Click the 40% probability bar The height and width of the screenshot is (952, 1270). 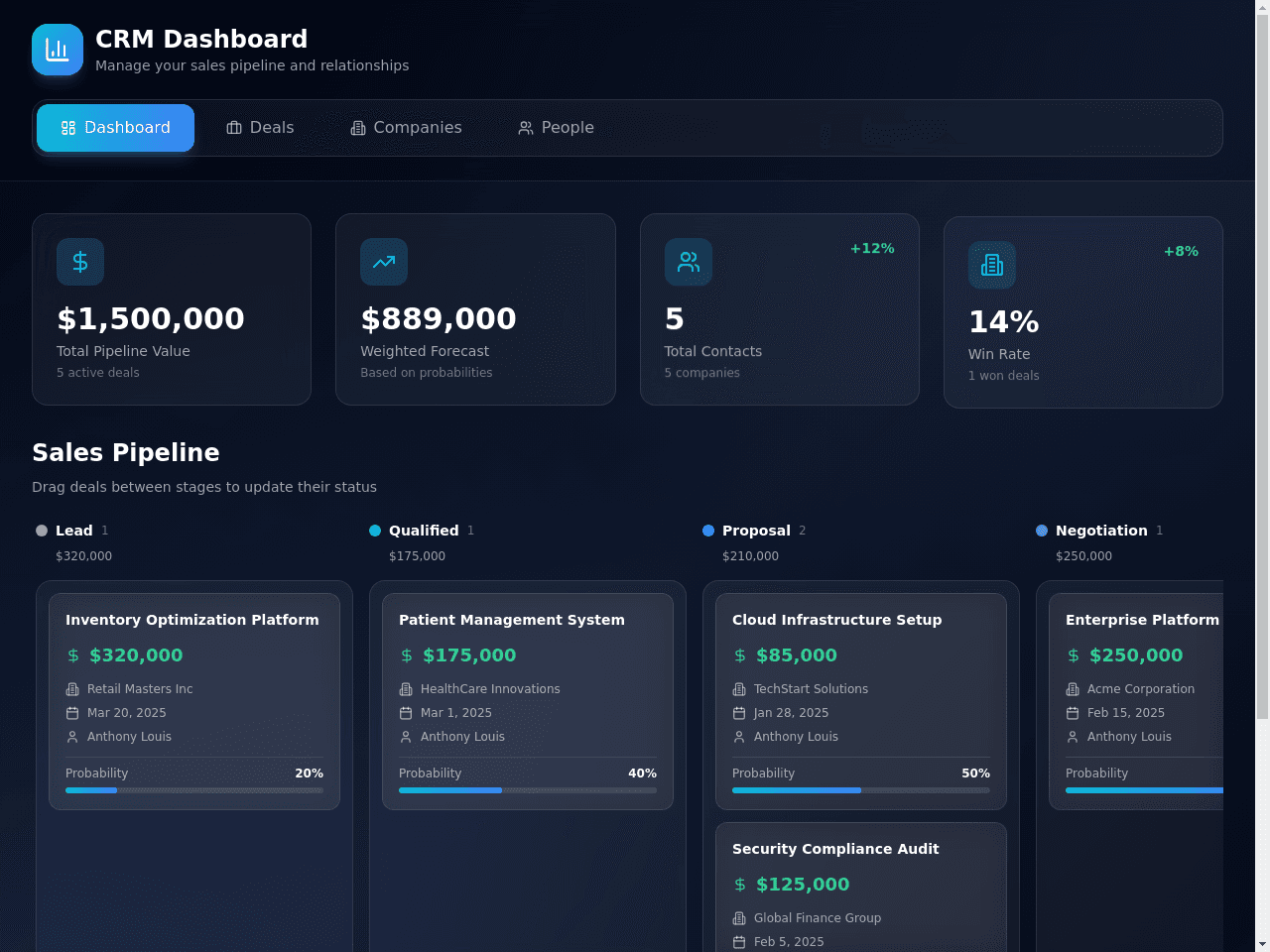pyautogui.click(x=528, y=790)
